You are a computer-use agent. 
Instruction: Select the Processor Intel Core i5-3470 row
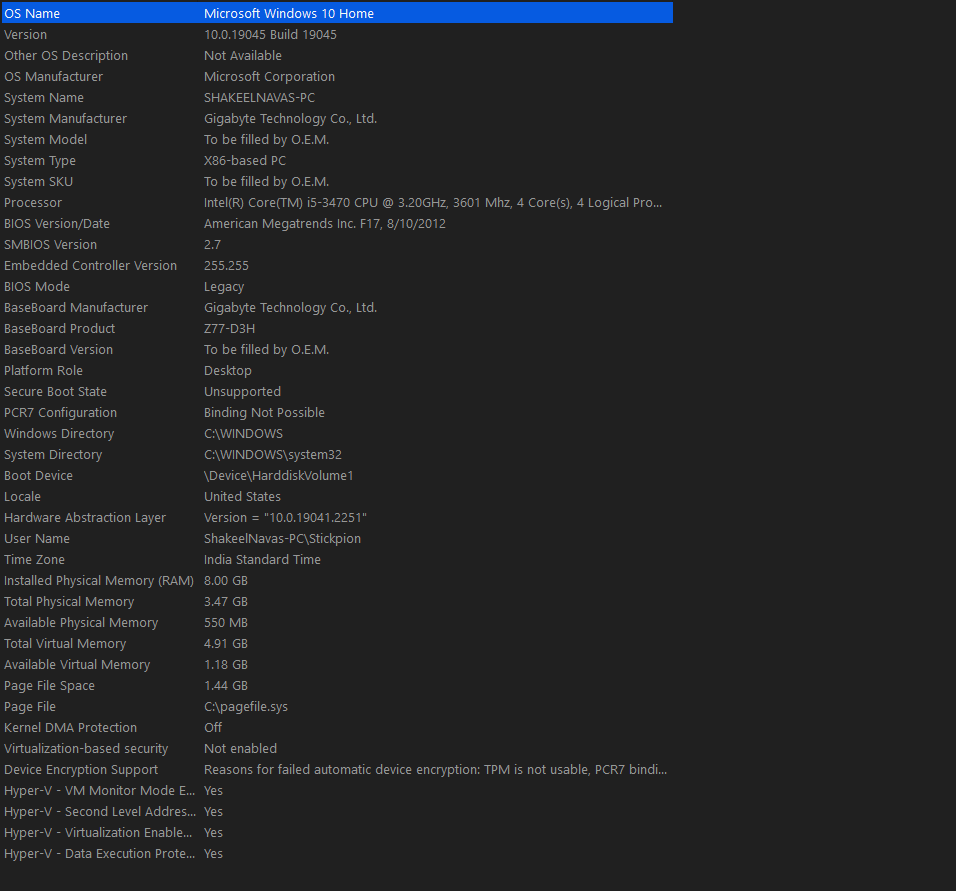[337, 202]
